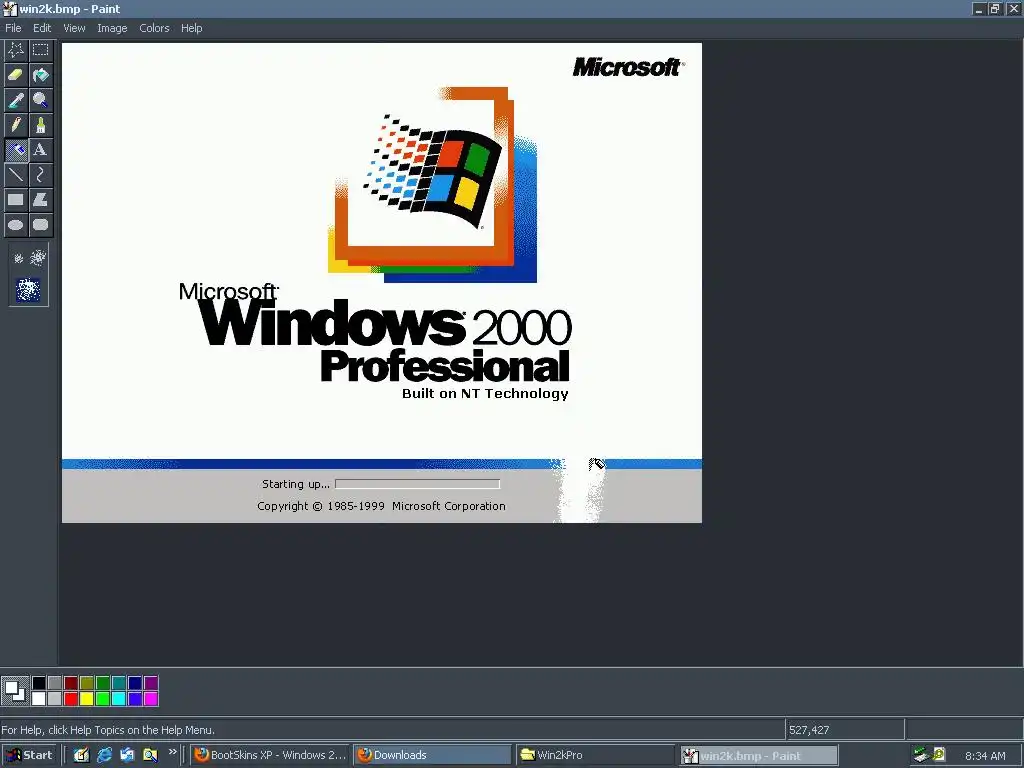Select the navy blue color swatch

[135, 683]
